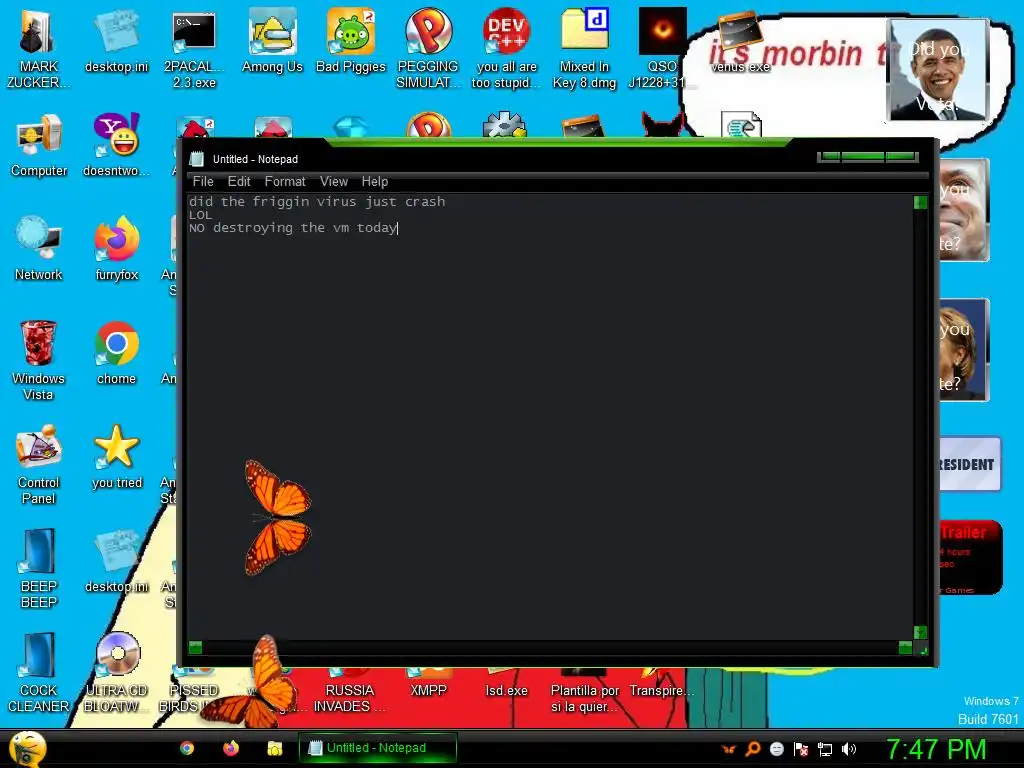Screen dimensions: 1024x768
Task: Open the network tray icon
Action: (825, 749)
